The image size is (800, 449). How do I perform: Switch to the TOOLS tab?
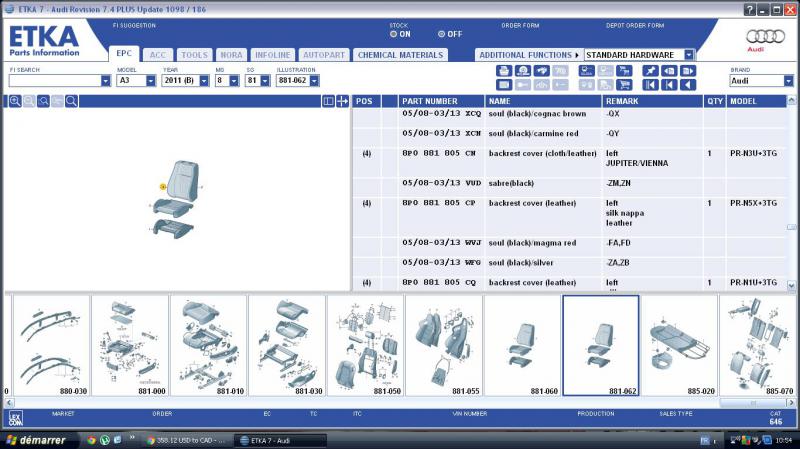pos(194,55)
